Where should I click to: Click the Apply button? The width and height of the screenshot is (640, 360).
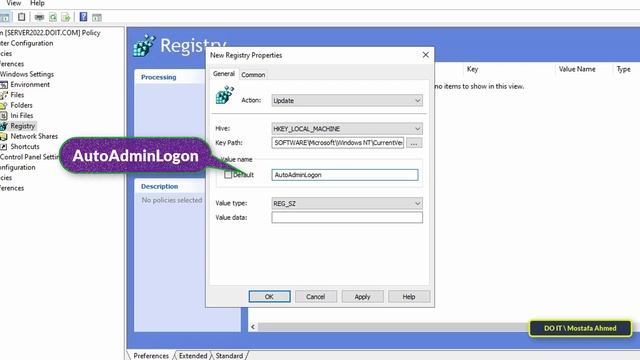[362, 297]
